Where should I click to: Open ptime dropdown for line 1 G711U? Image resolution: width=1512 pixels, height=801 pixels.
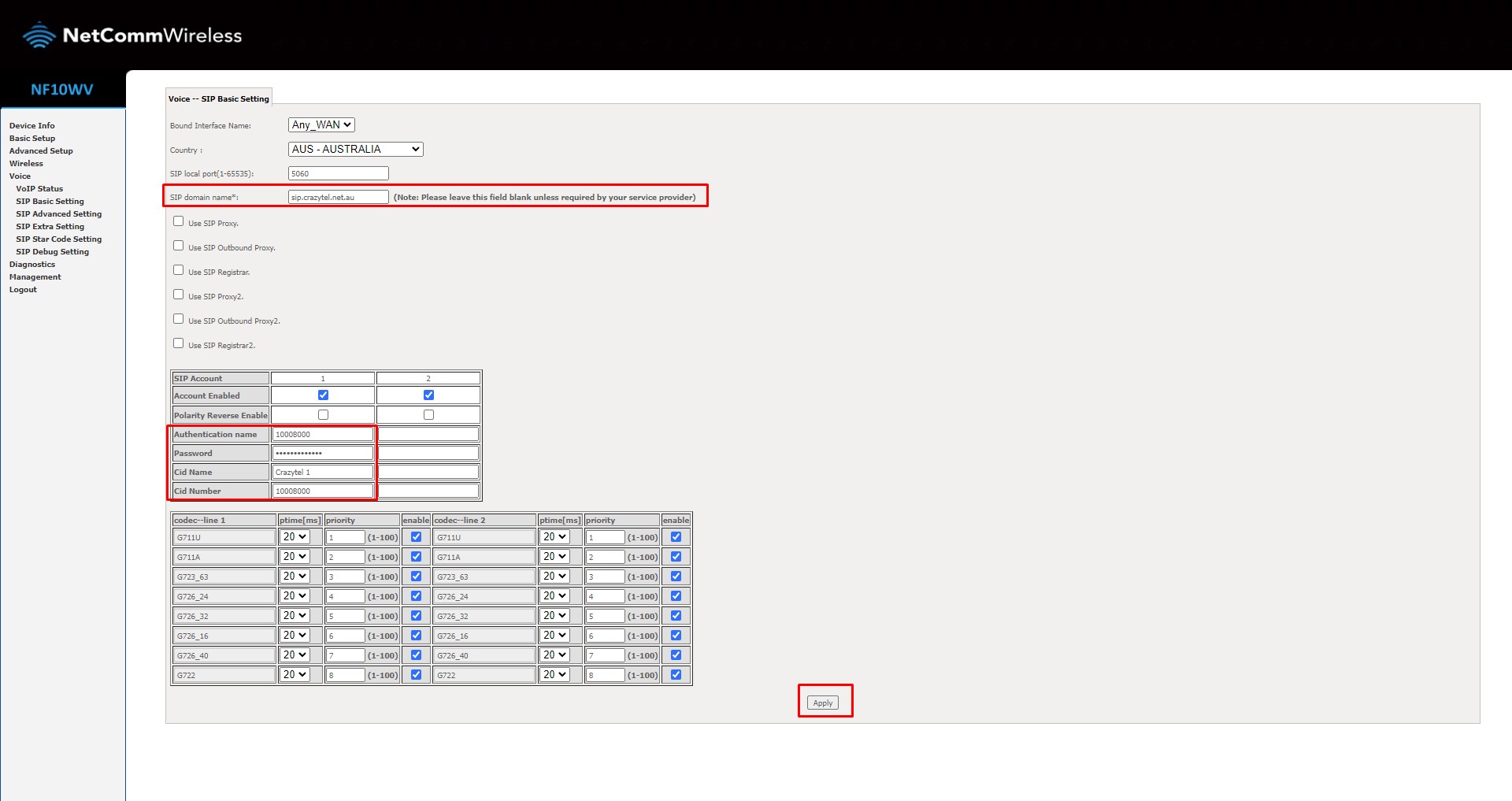(295, 537)
